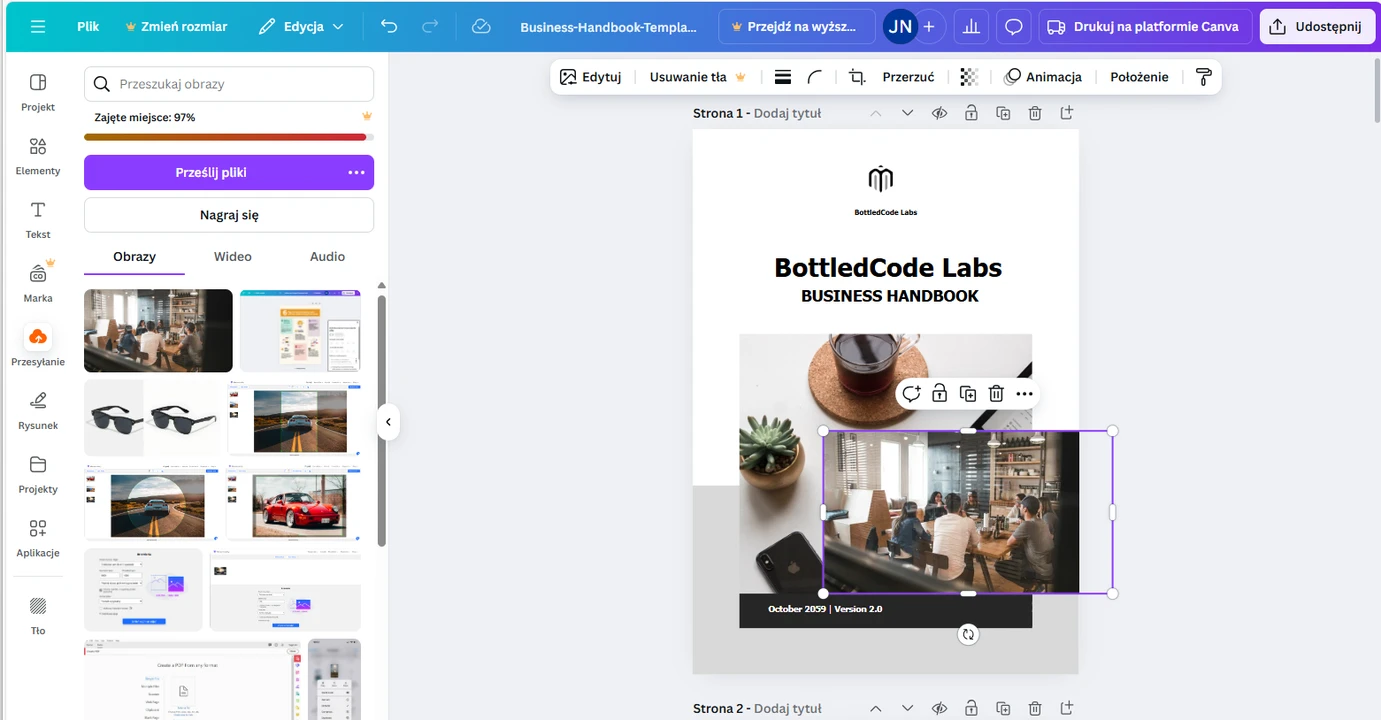Viewport: 1381px width, 720px height.
Task: Click Przejdź na wyższ... upgrade button
Action: click(x=796, y=27)
